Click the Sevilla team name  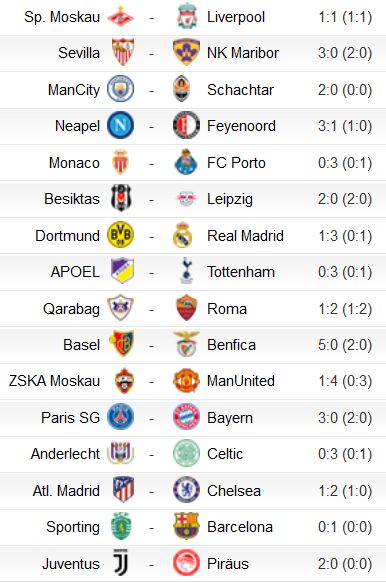79,53
